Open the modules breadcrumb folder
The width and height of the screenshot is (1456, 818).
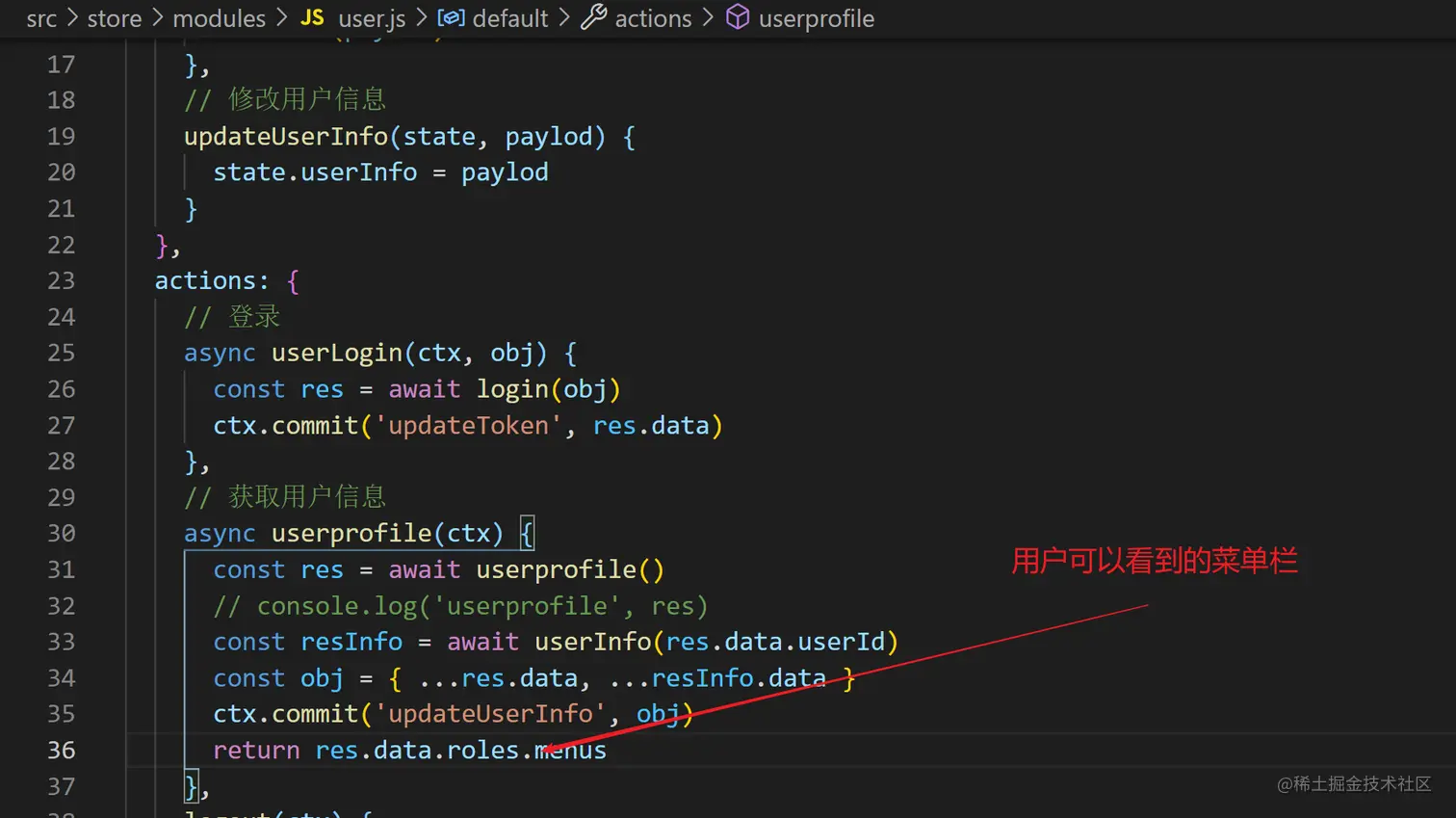(x=219, y=18)
